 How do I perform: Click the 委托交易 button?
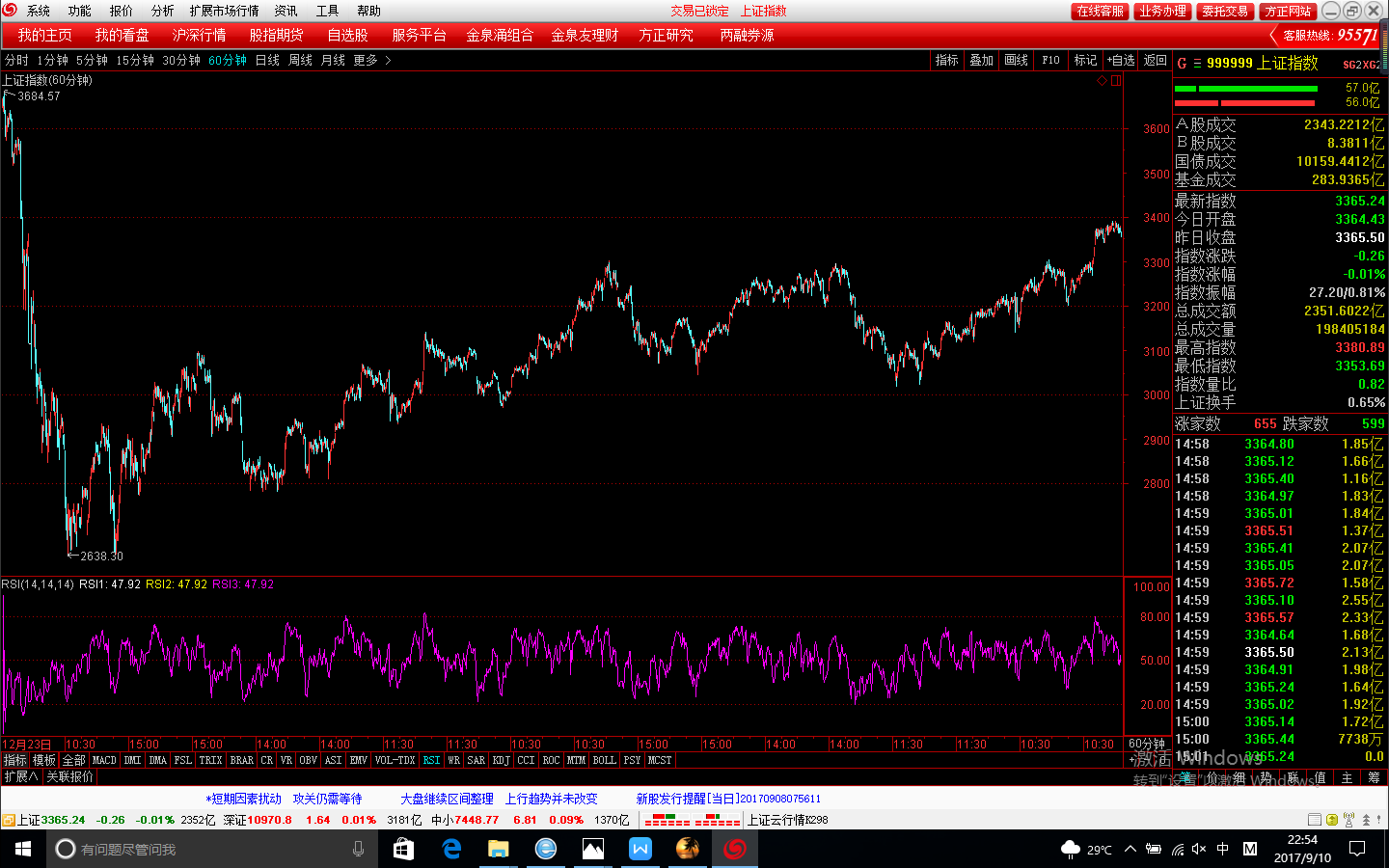pyautogui.click(x=1225, y=12)
